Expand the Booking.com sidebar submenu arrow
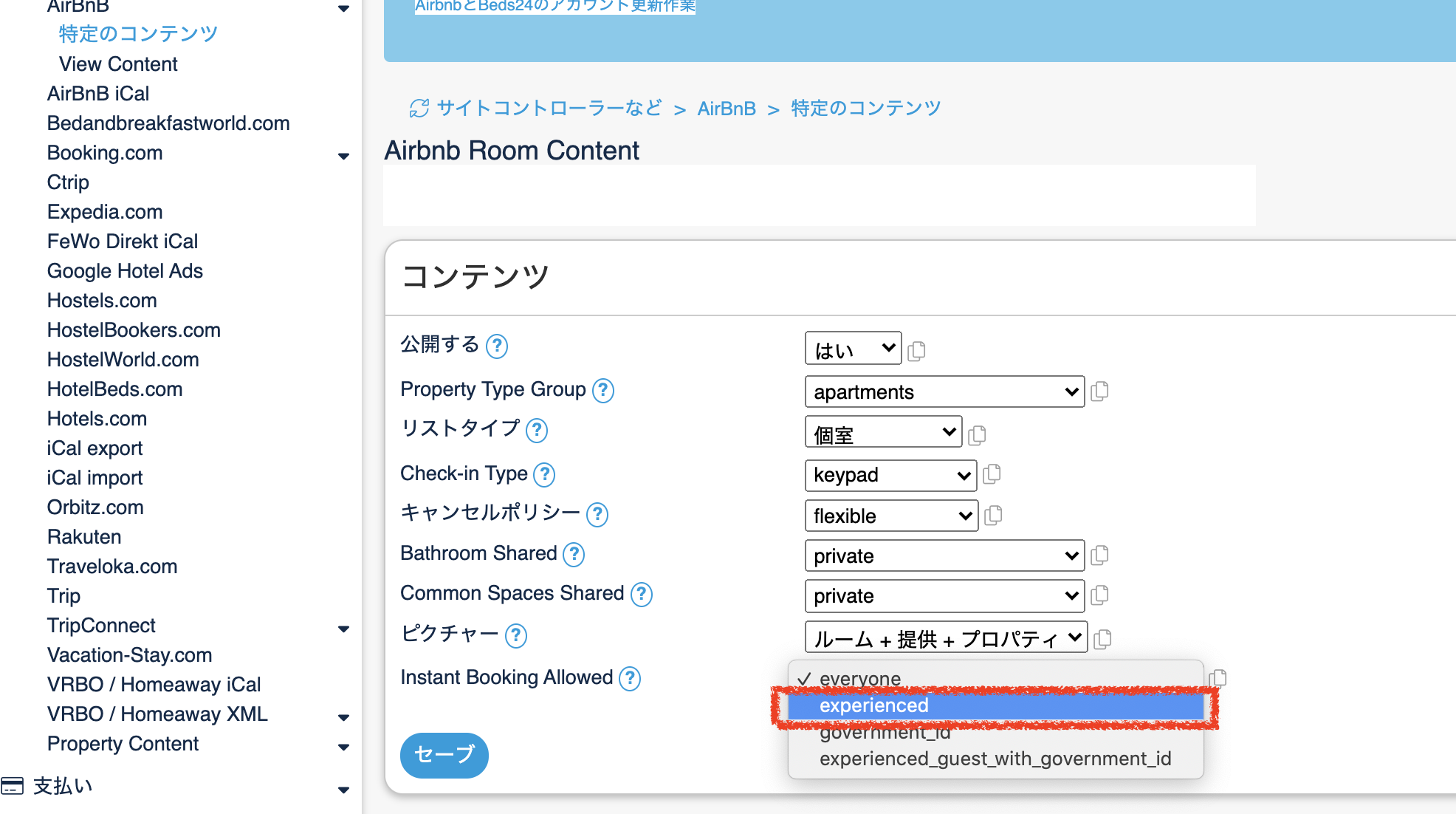The width and height of the screenshot is (1456, 814). pos(343,155)
